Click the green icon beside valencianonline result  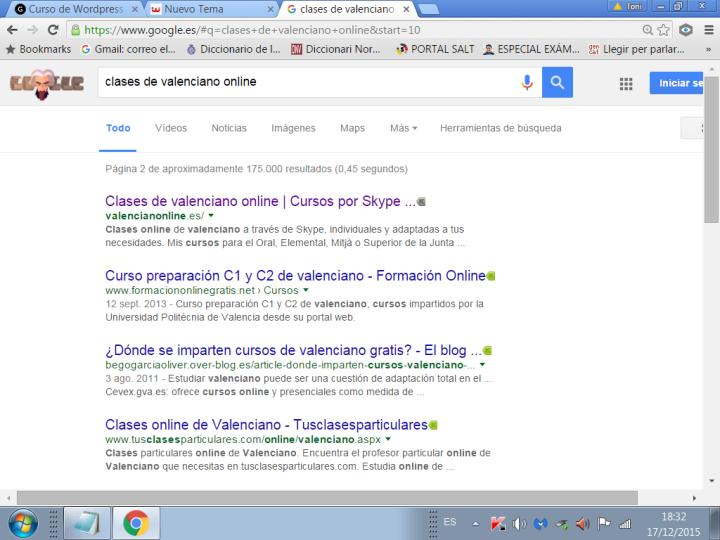click(421, 202)
